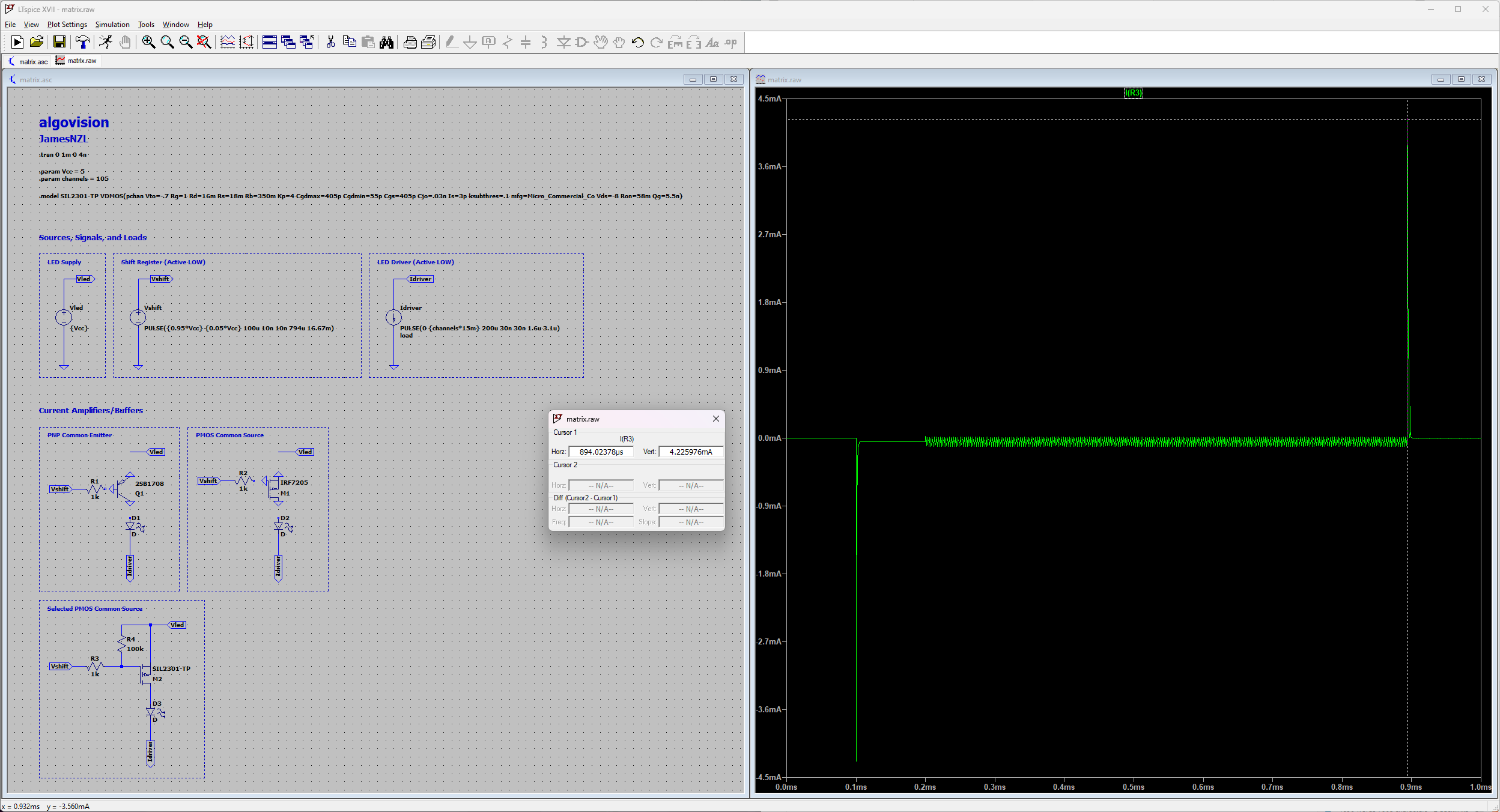This screenshot has width=1500, height=812.
Task: Open the Help menu
Action: pyautogui.click(x=205, y=25)
